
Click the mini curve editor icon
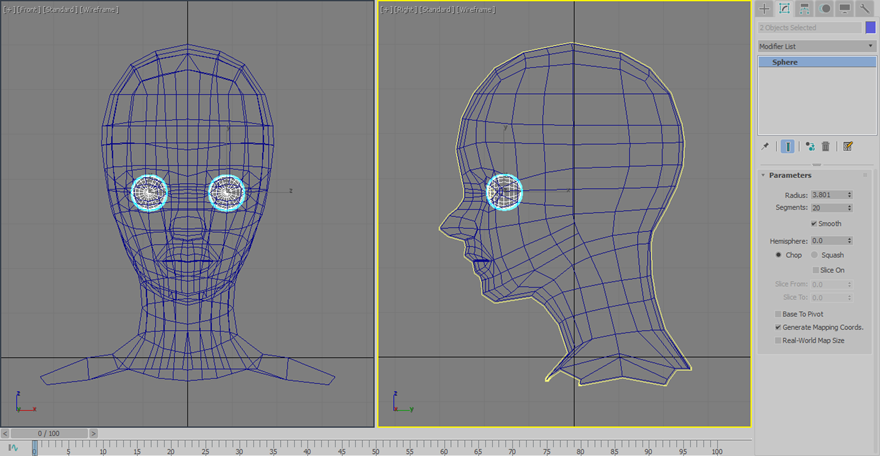[13, 448]
